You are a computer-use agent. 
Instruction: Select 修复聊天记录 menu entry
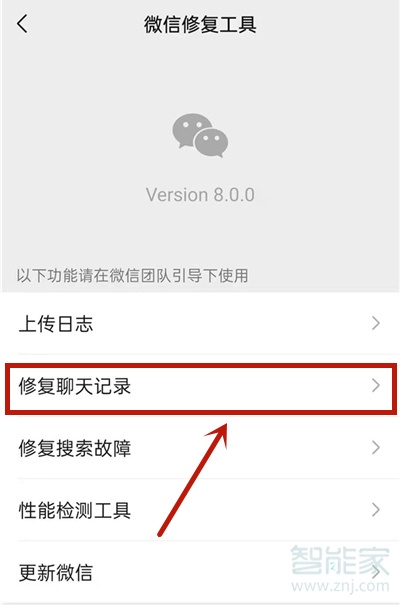(x=200, y=386)
